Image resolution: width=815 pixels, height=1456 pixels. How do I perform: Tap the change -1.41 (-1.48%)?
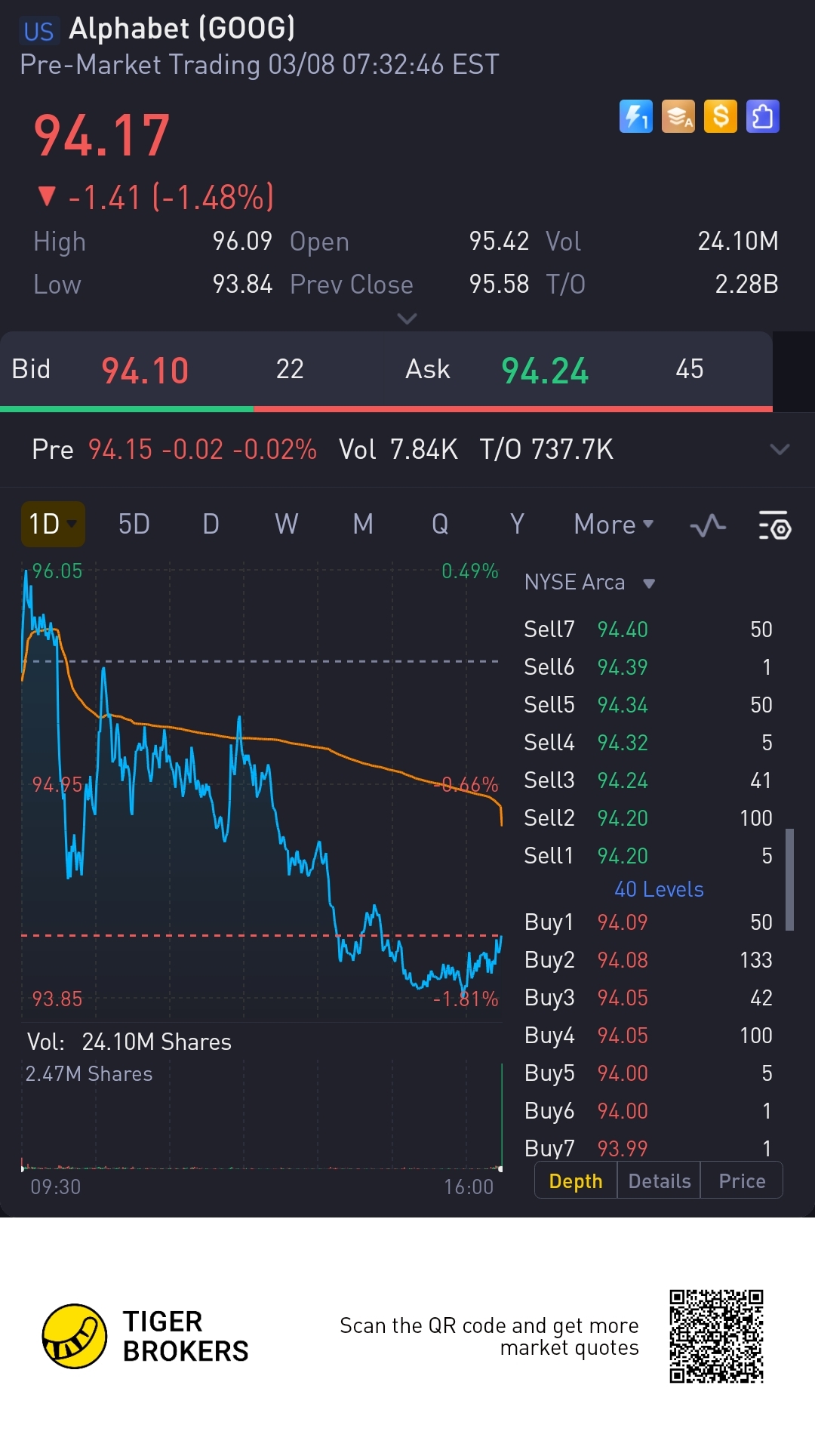pyautogui.click(x=155, y=198)
